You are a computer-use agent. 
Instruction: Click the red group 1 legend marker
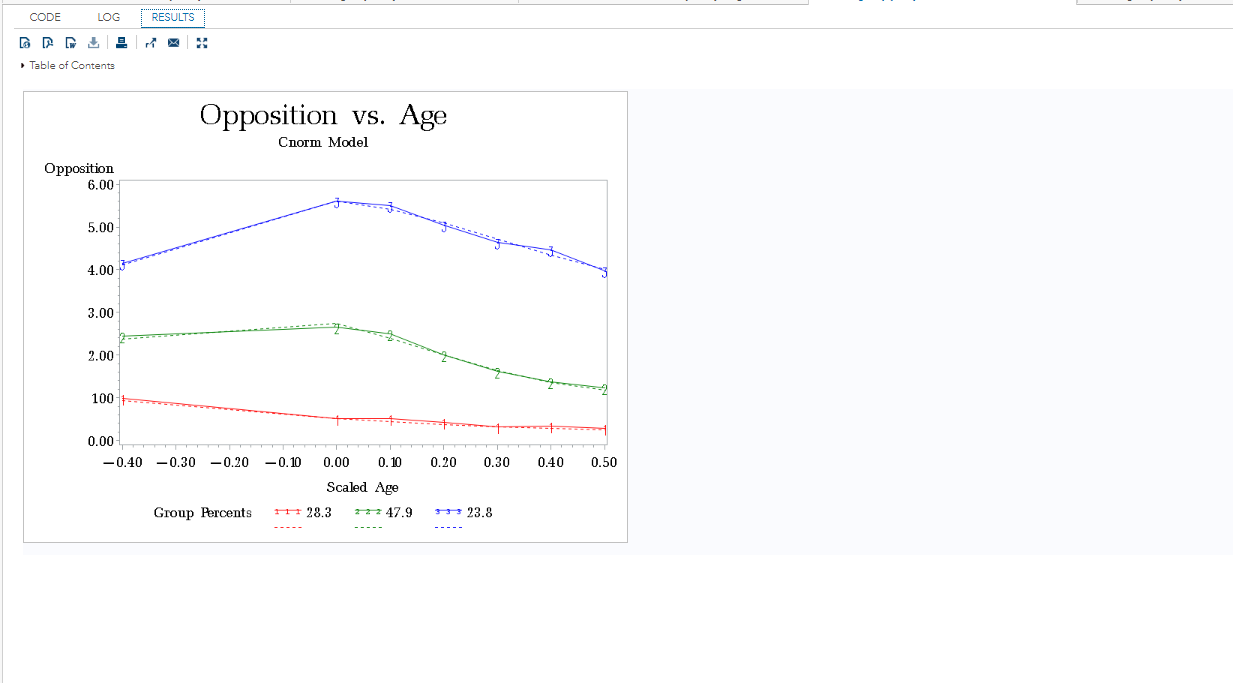point(288,513)
